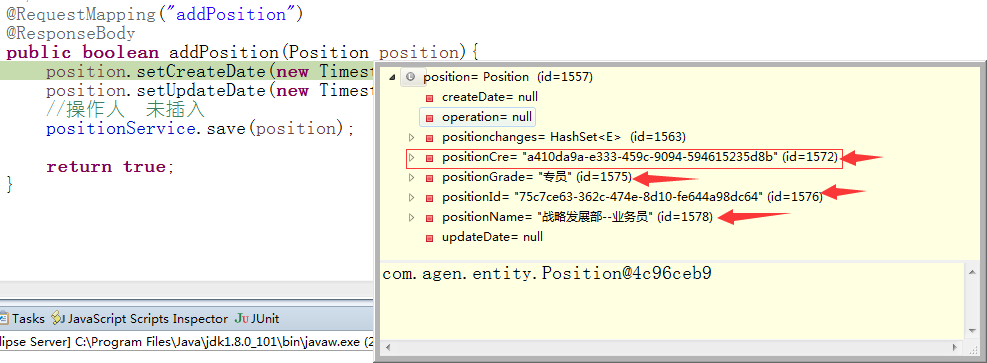Click the red field icon next to positionCre
Image resolution: width=987 pixels, height=363 pixels.
(x=429, y=158)
